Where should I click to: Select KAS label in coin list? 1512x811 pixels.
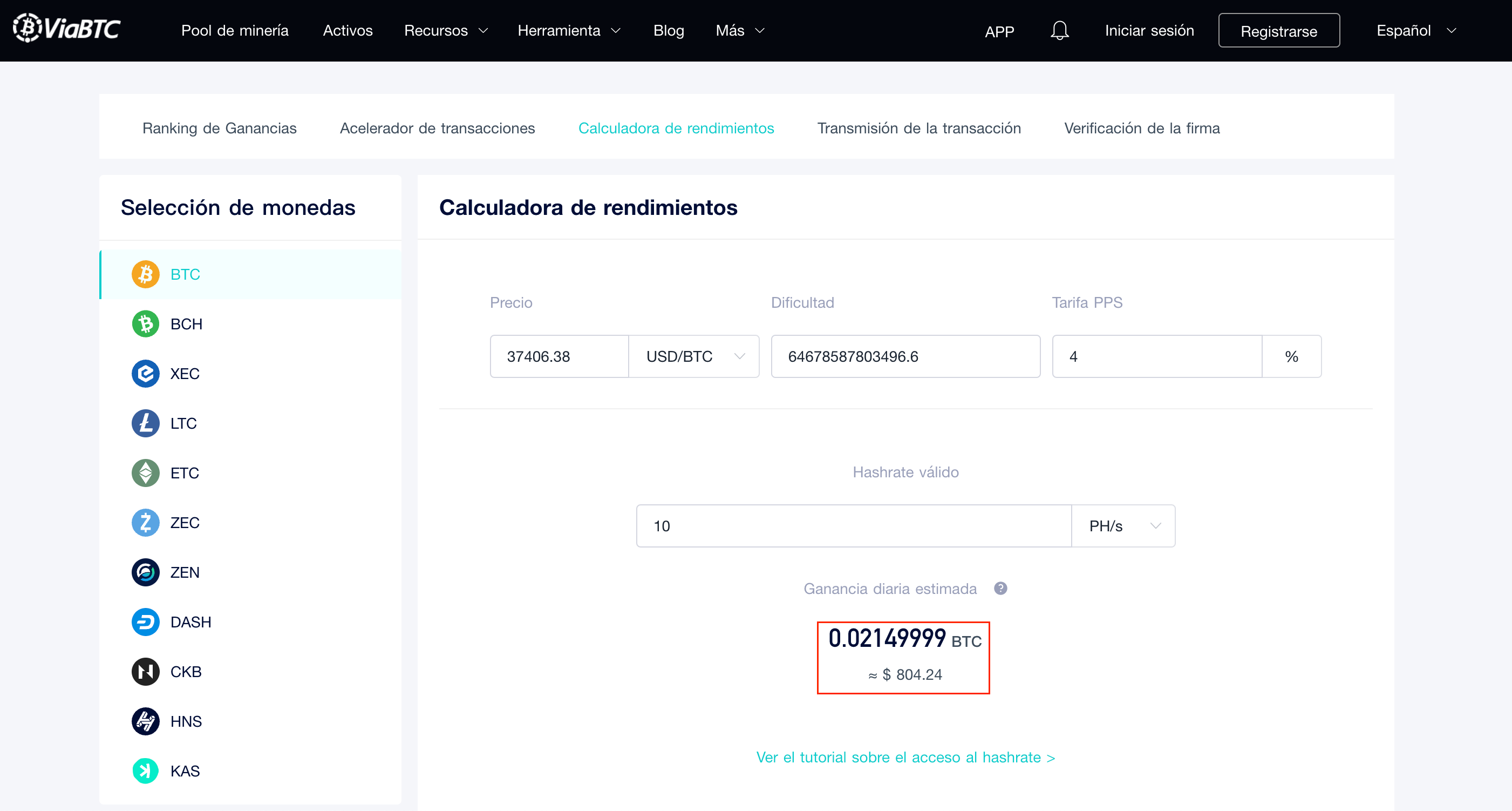point(185,771)
